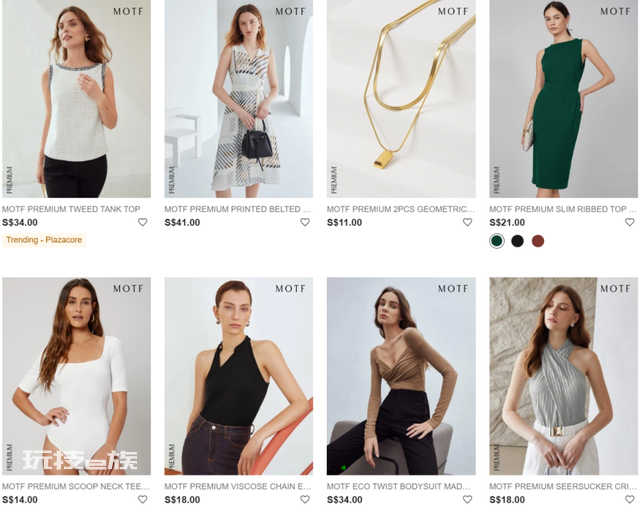Wishlist the Eco Twist Bodysuit
640x510 pixels.
467,499
